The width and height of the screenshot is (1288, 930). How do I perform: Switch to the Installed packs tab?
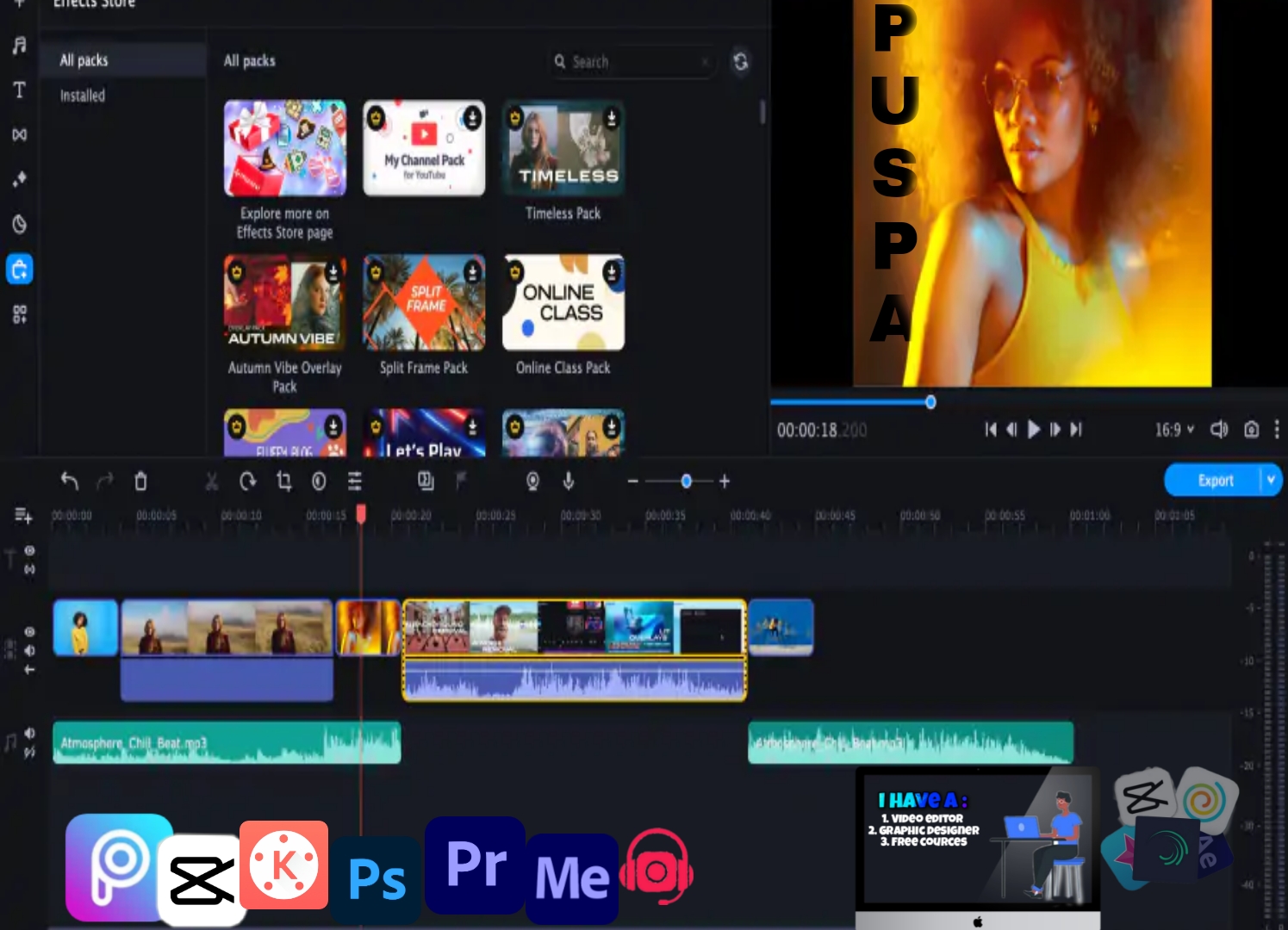pyautogui.click(x=83, y=96)
